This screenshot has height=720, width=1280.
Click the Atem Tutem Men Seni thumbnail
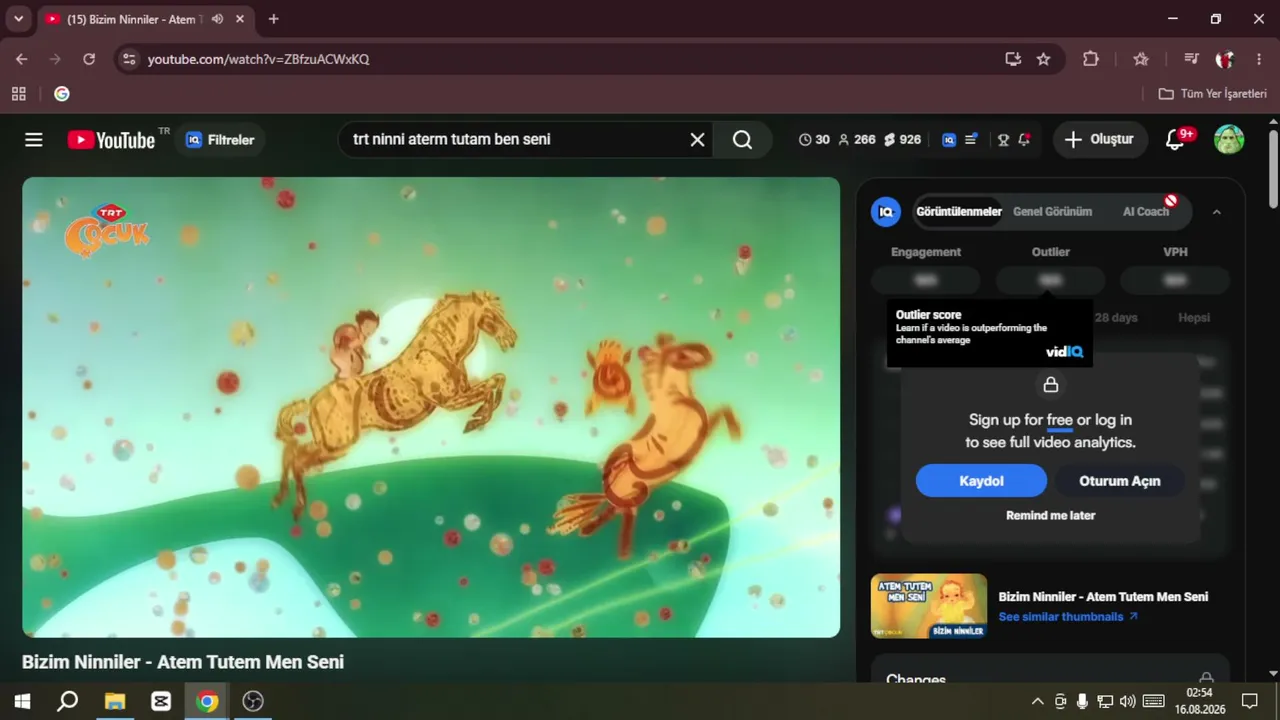(929, 606)
